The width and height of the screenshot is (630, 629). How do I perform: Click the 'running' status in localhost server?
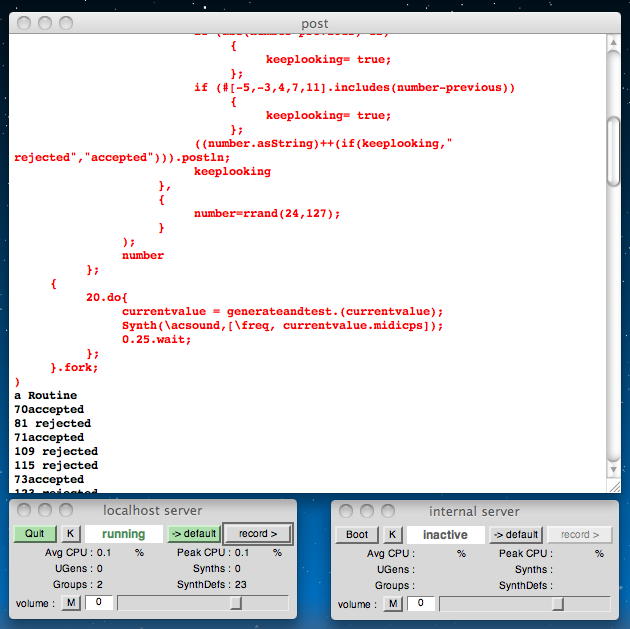123,533
